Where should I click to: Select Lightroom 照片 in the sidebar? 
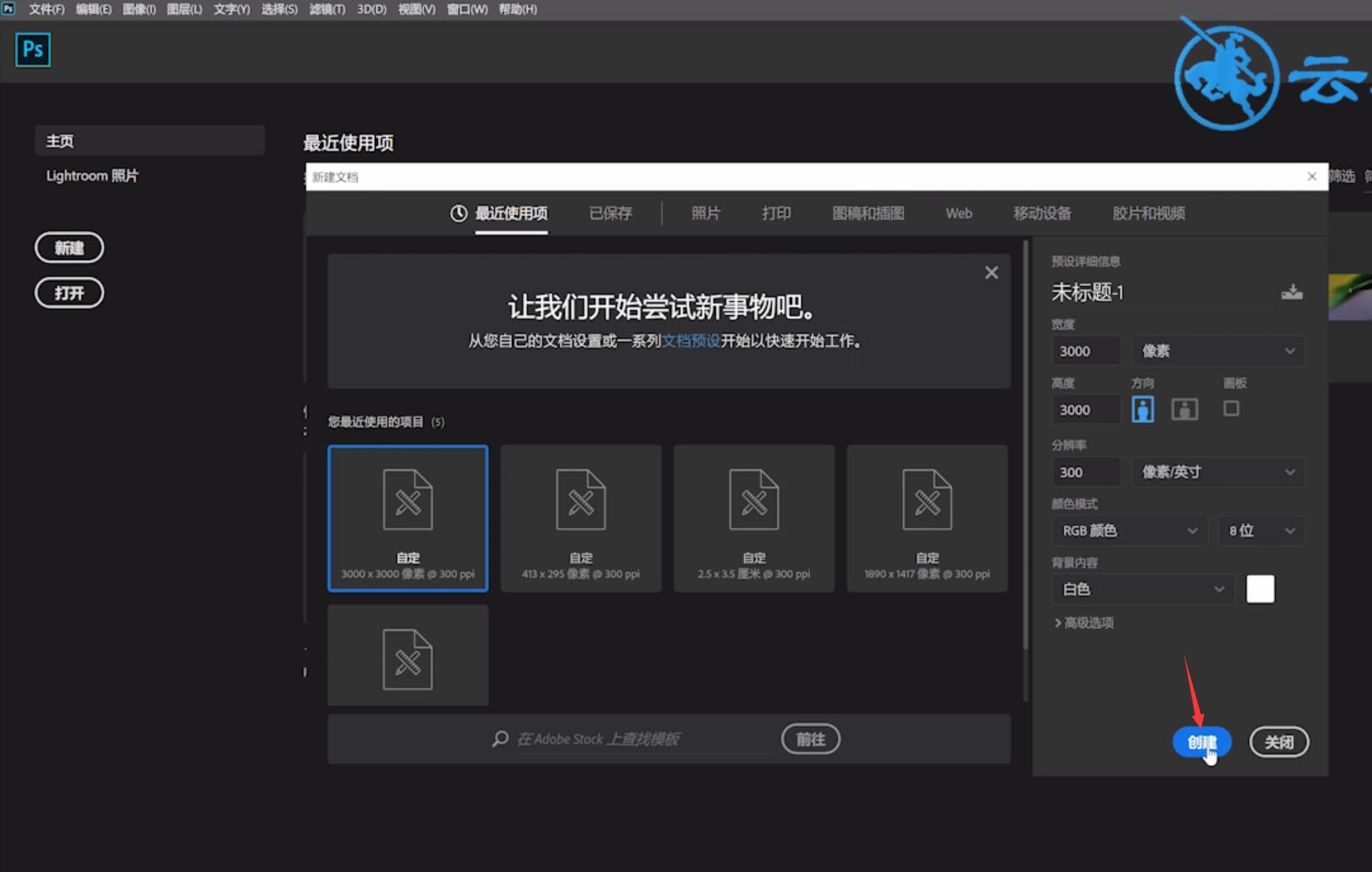tap(92, 176)
